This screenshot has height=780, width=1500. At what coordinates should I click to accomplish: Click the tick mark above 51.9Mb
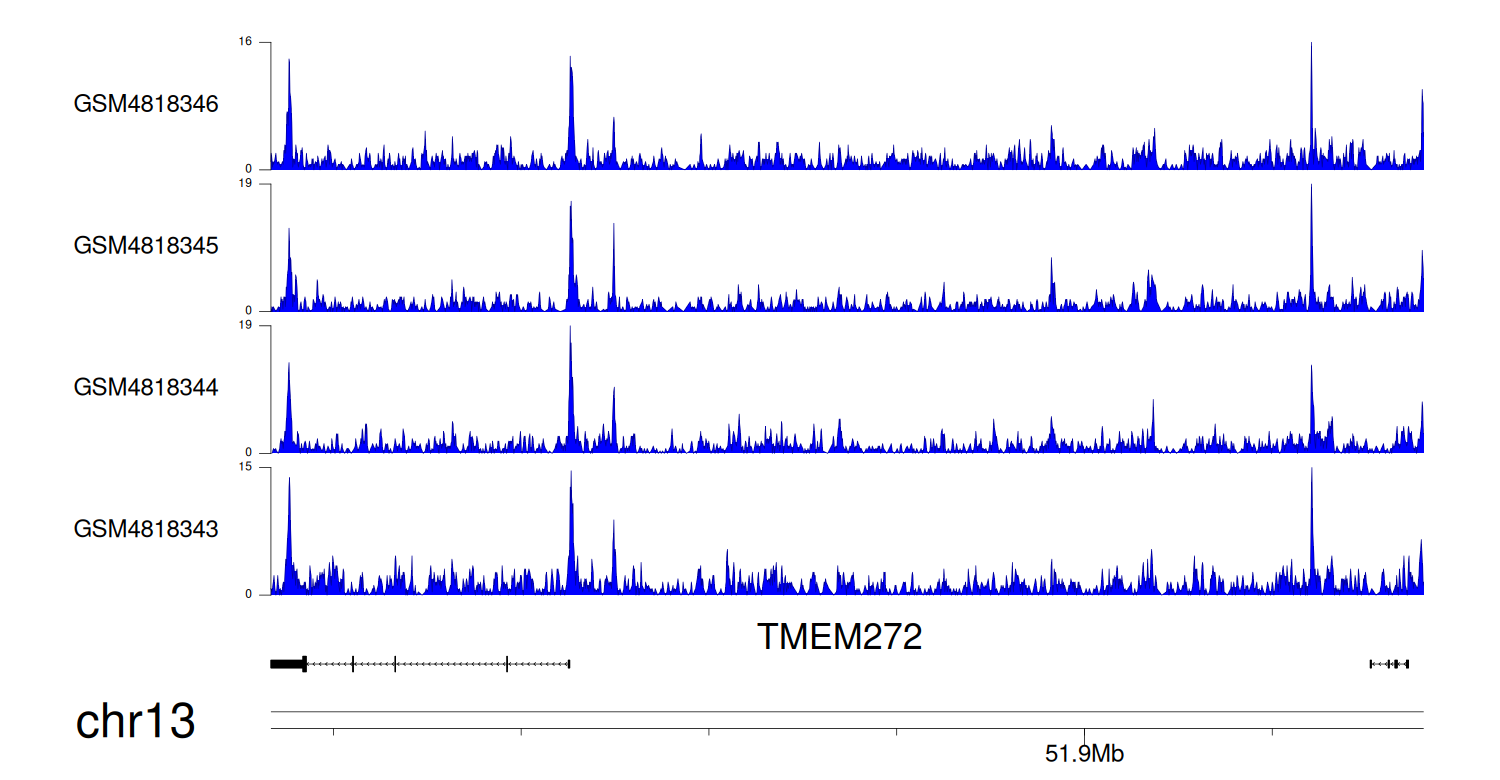click(x=1084, y=732)
